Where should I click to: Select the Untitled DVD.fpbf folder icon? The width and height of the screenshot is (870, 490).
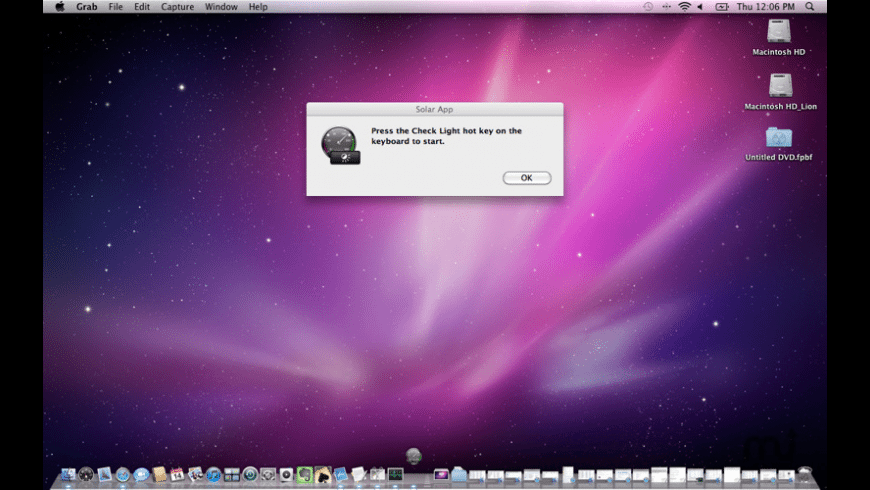778,137
